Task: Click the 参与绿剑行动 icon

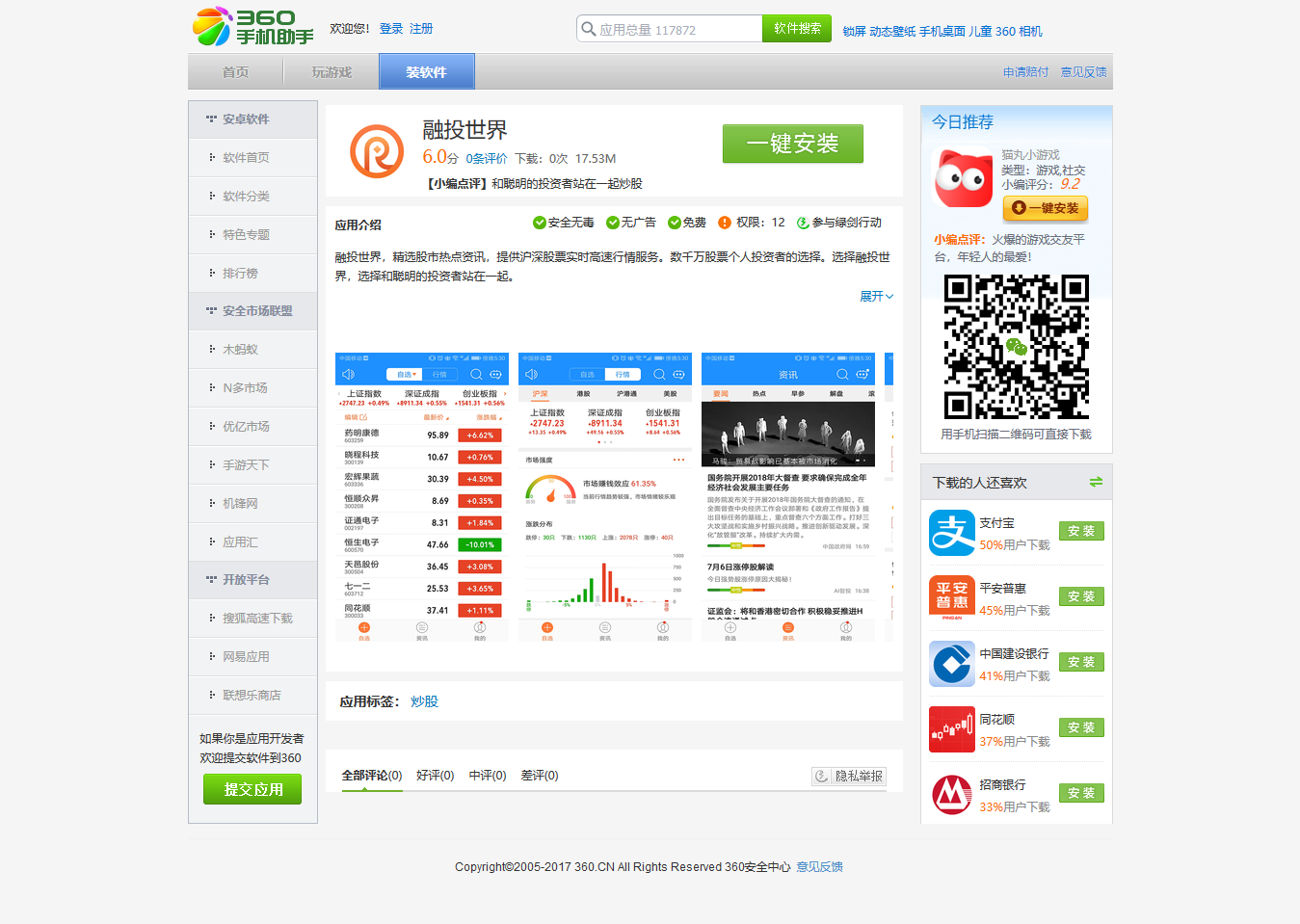Action: [x=803, y=223]
